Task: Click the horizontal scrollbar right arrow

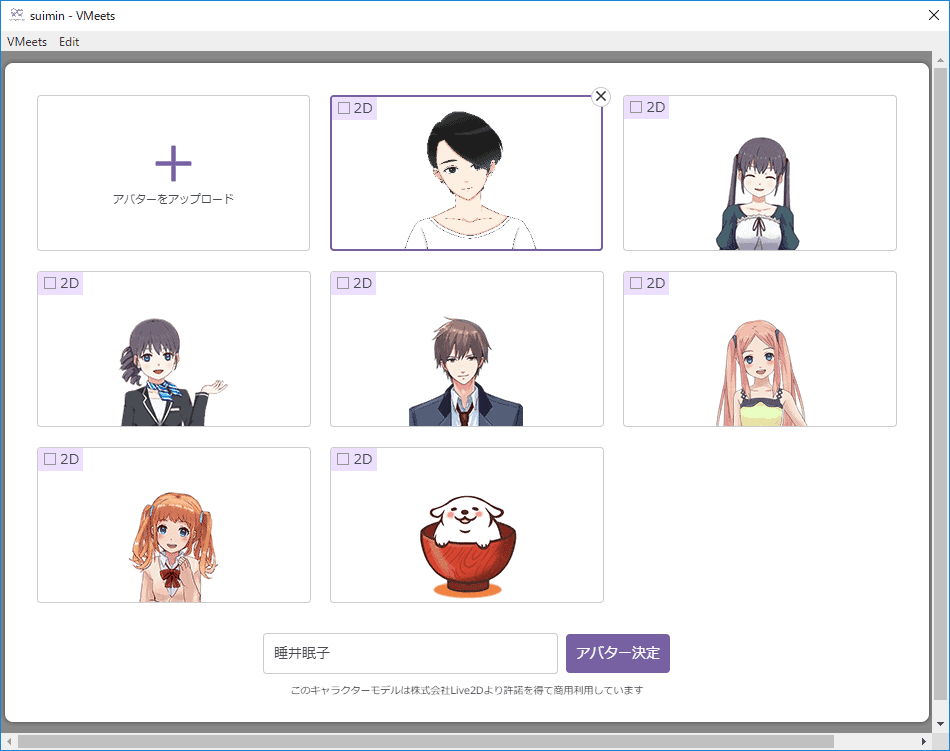Action: tap(924, 741)
